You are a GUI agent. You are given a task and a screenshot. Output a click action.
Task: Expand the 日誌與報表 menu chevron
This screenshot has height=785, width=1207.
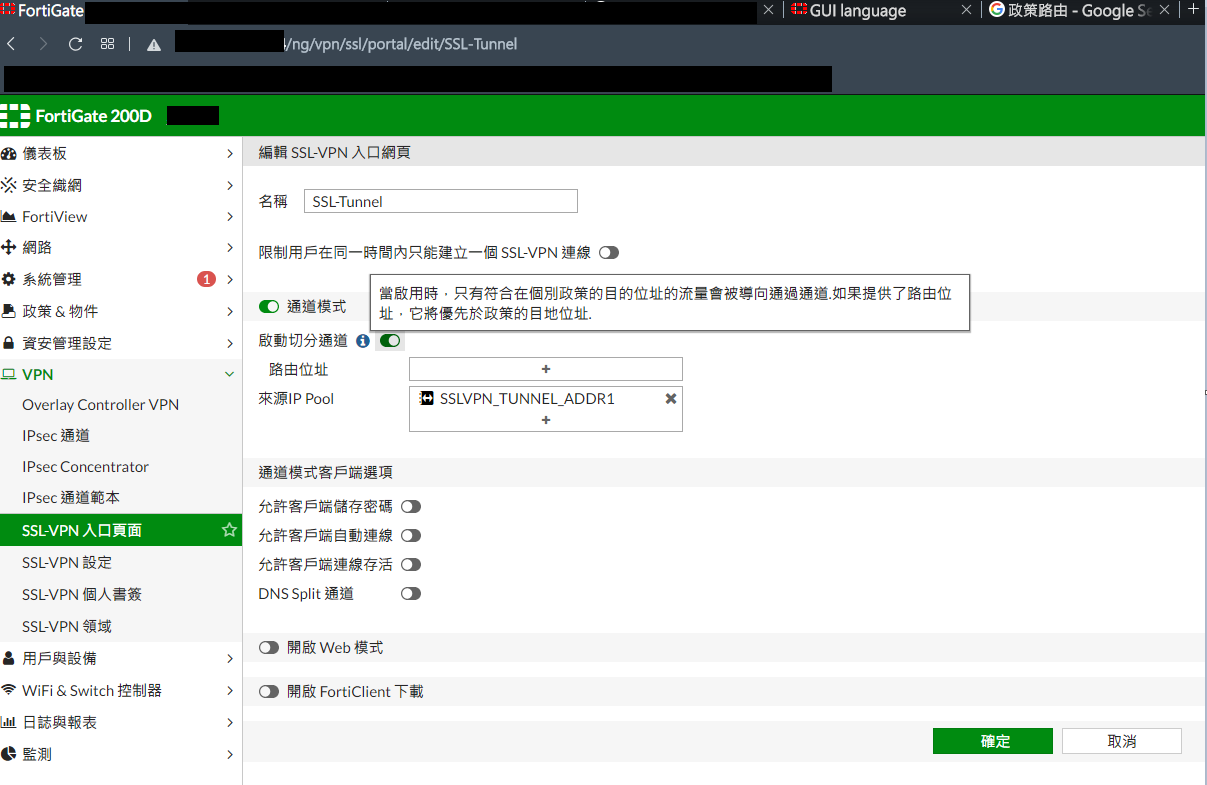tap(230, 723)
